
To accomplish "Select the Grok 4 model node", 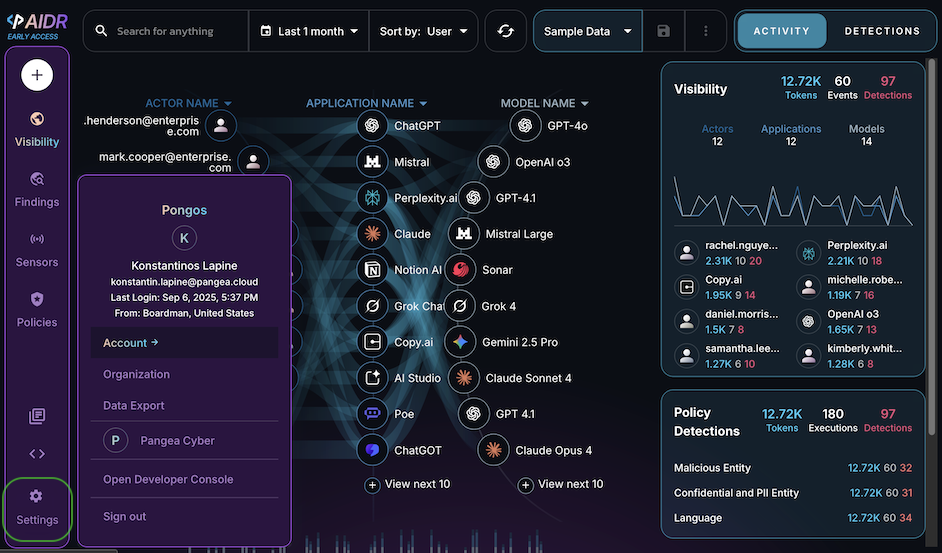I will [460, 306].
